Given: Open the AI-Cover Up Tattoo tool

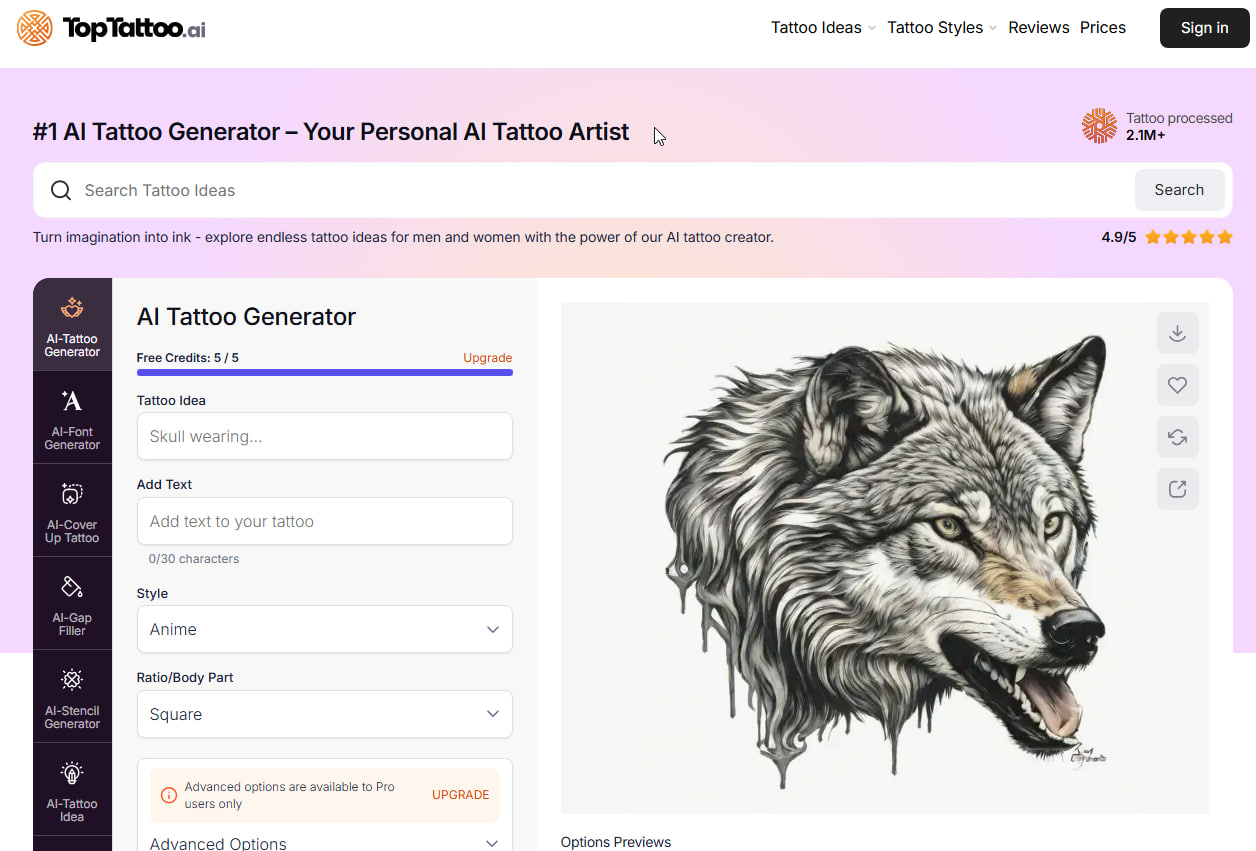Looking at the screenshot, I should [71, 511].
